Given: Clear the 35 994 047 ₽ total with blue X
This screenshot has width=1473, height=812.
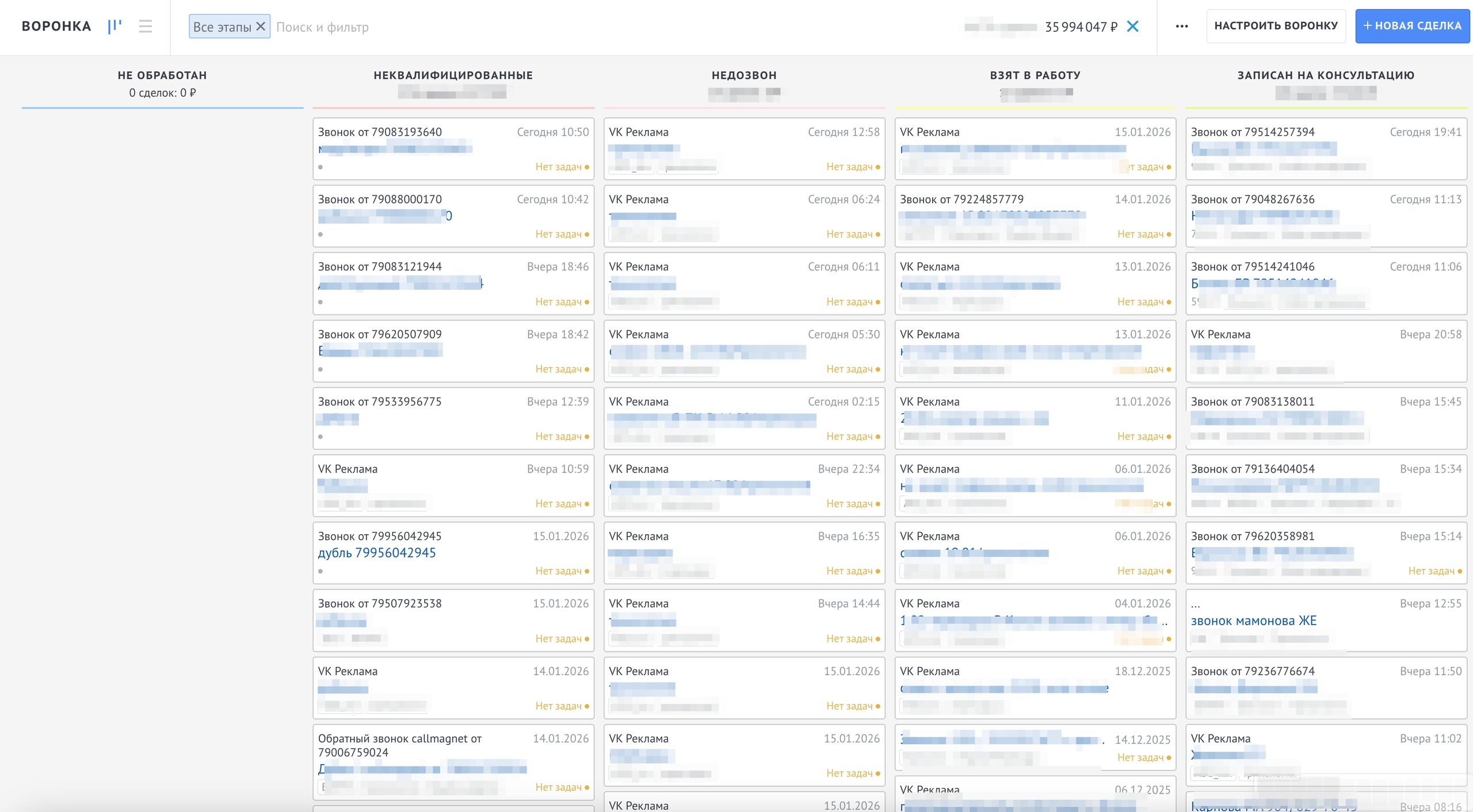Looking at the screenshot, I should (1132, 26).
